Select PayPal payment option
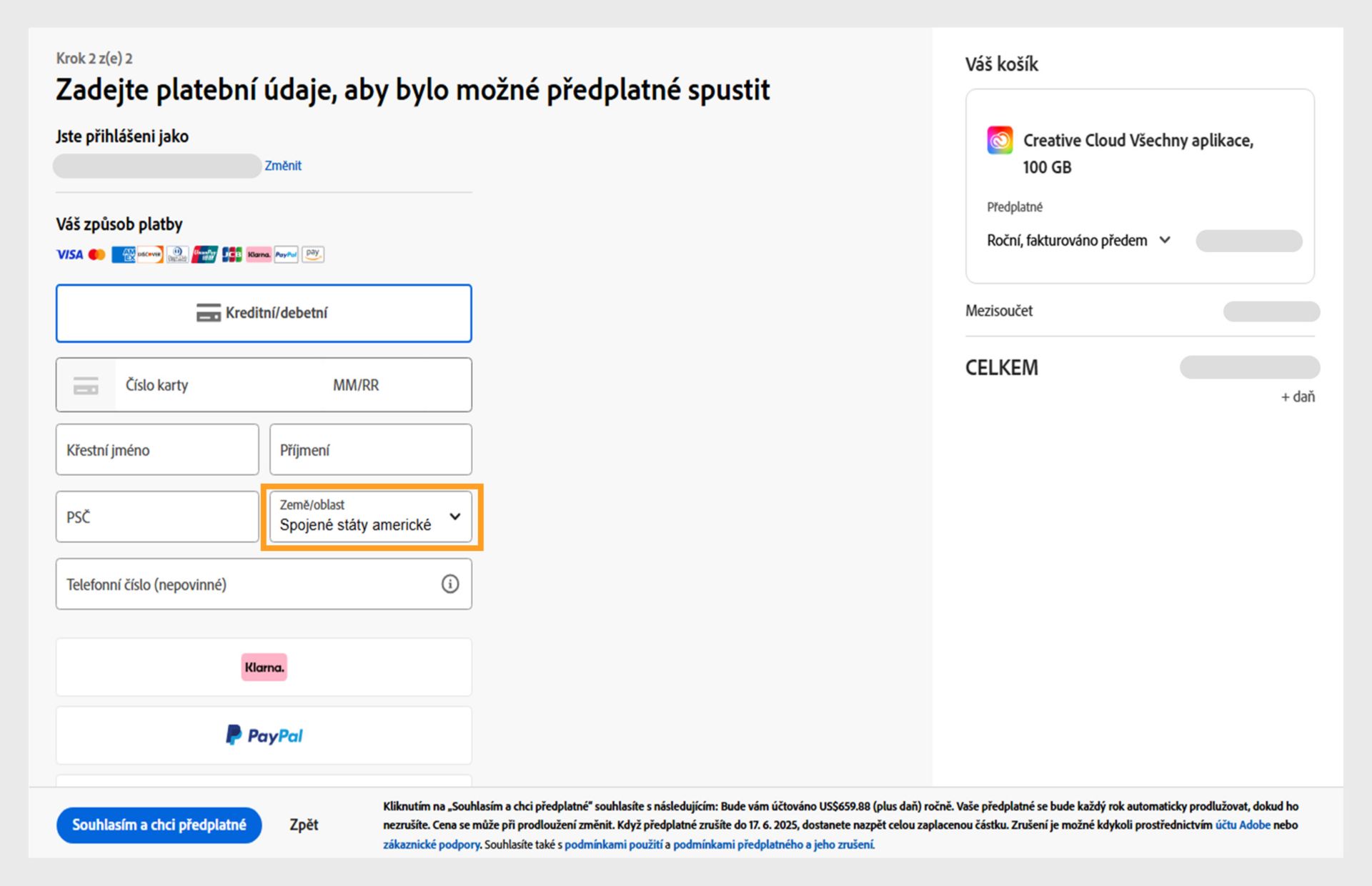 click(264, 735)
